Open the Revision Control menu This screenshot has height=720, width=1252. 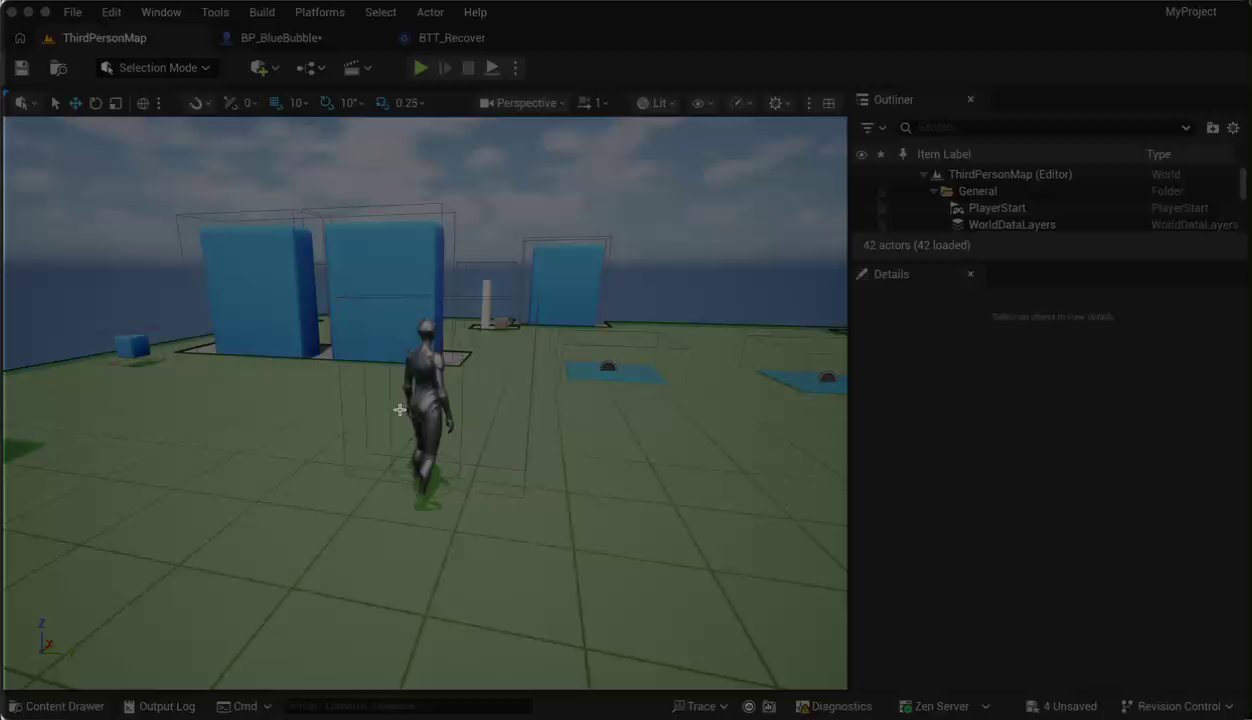(x=1178, y=706)
